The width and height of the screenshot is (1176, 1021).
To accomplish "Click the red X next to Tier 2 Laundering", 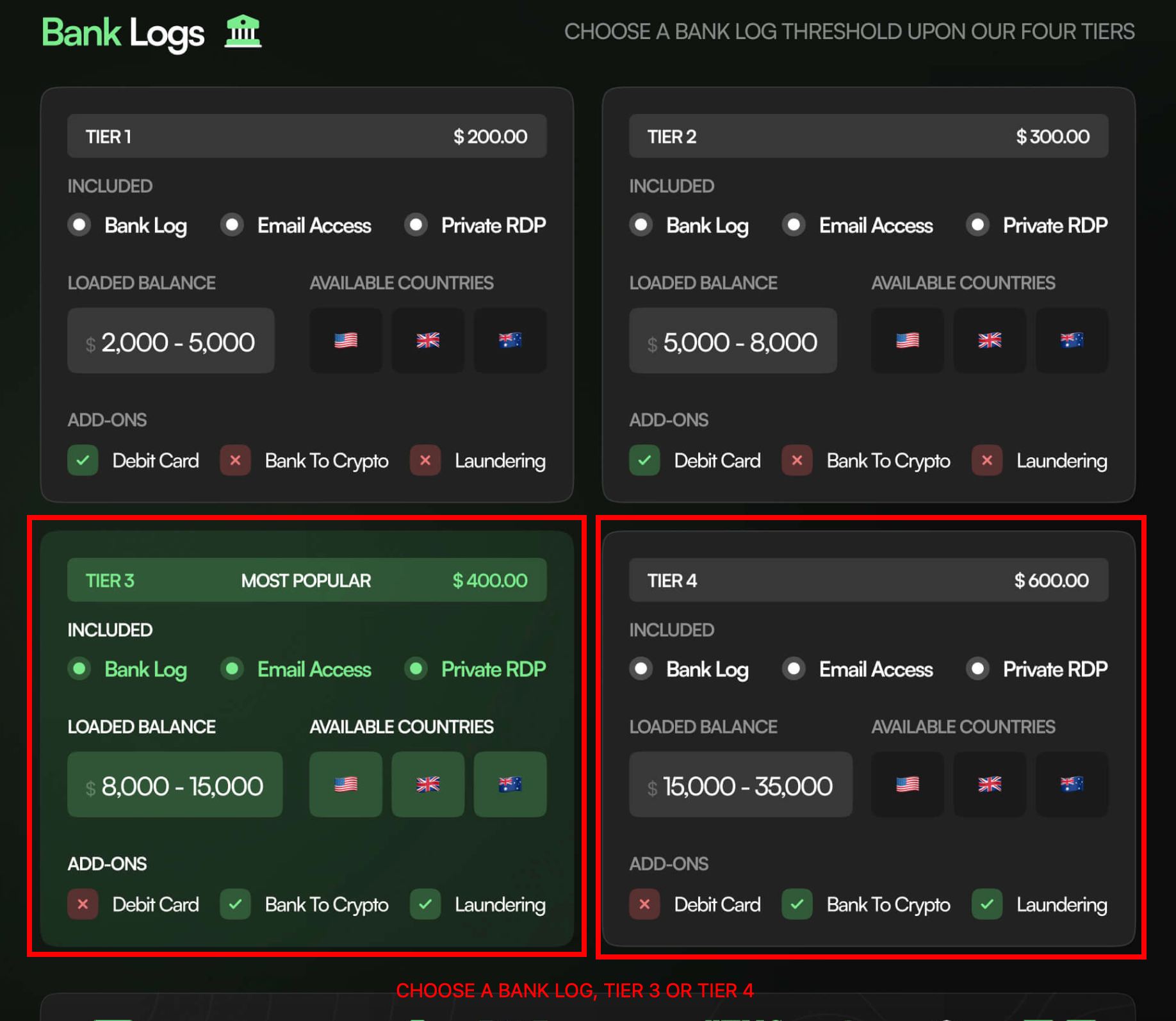I will [x=987, y=460].
